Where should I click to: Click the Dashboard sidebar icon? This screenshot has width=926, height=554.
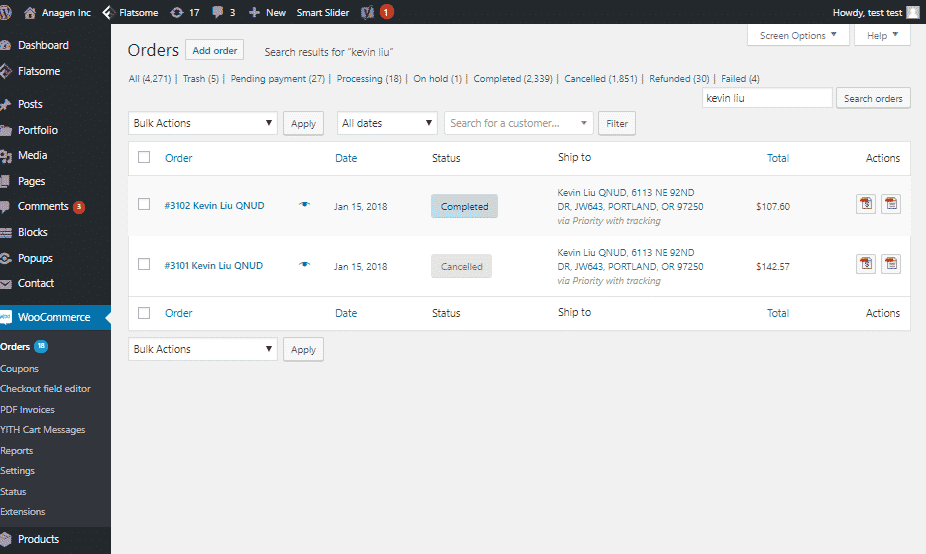[5, 45]
